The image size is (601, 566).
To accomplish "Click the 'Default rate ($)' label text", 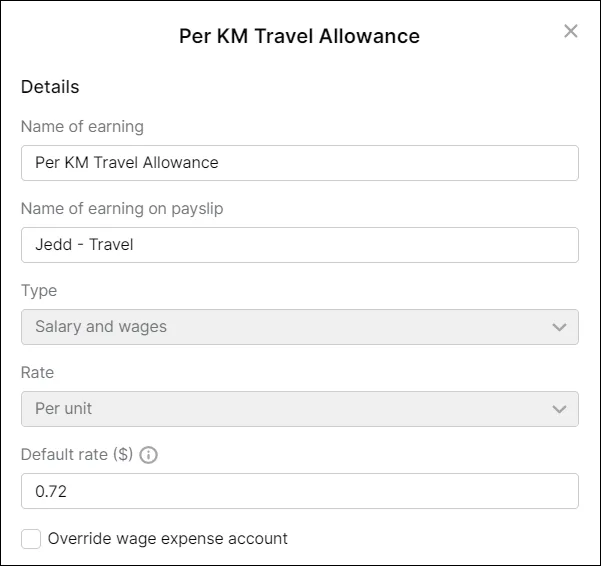I will point(77,455).
